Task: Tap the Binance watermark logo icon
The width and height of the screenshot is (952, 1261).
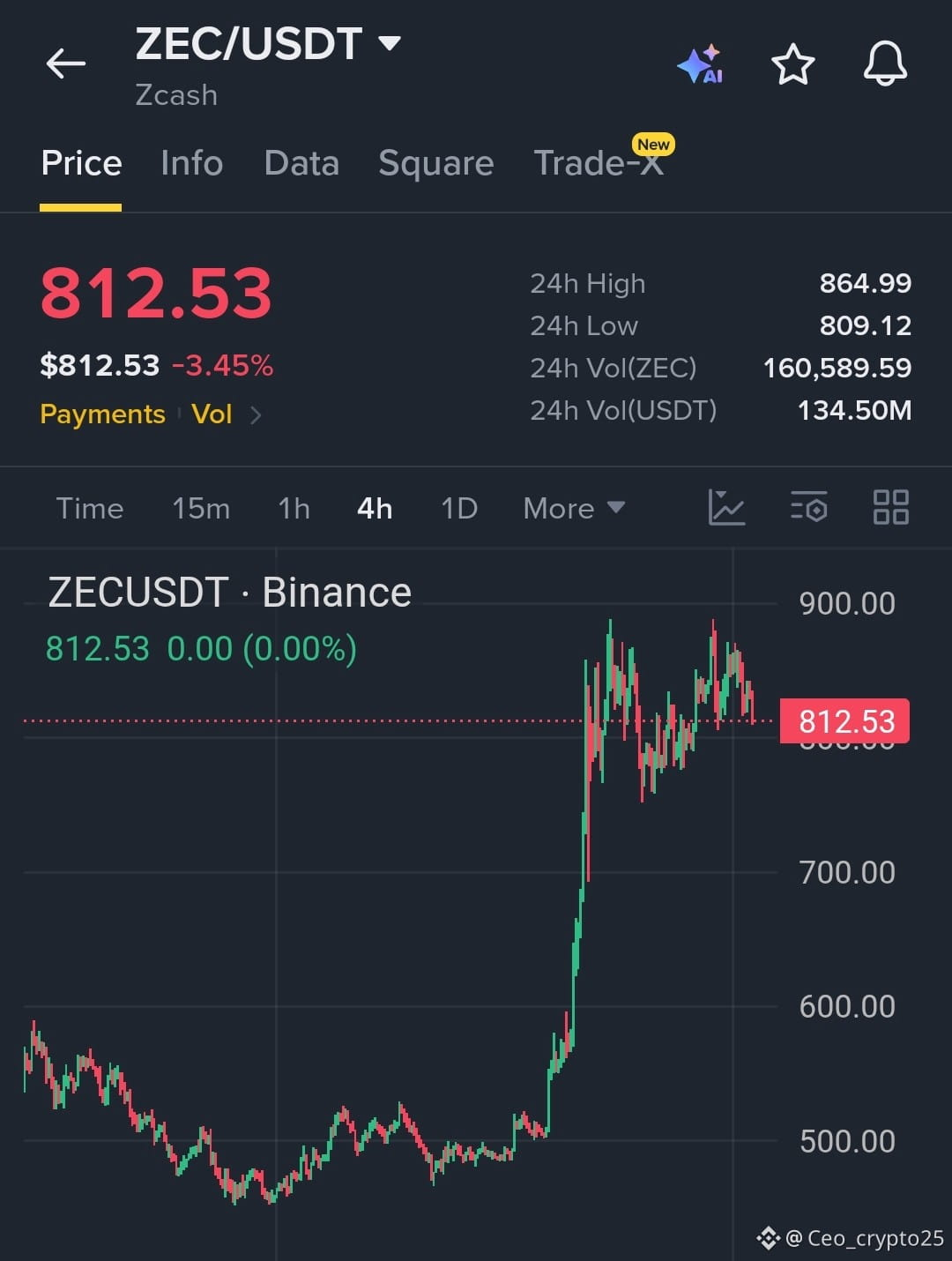Action: (768, 1238)
